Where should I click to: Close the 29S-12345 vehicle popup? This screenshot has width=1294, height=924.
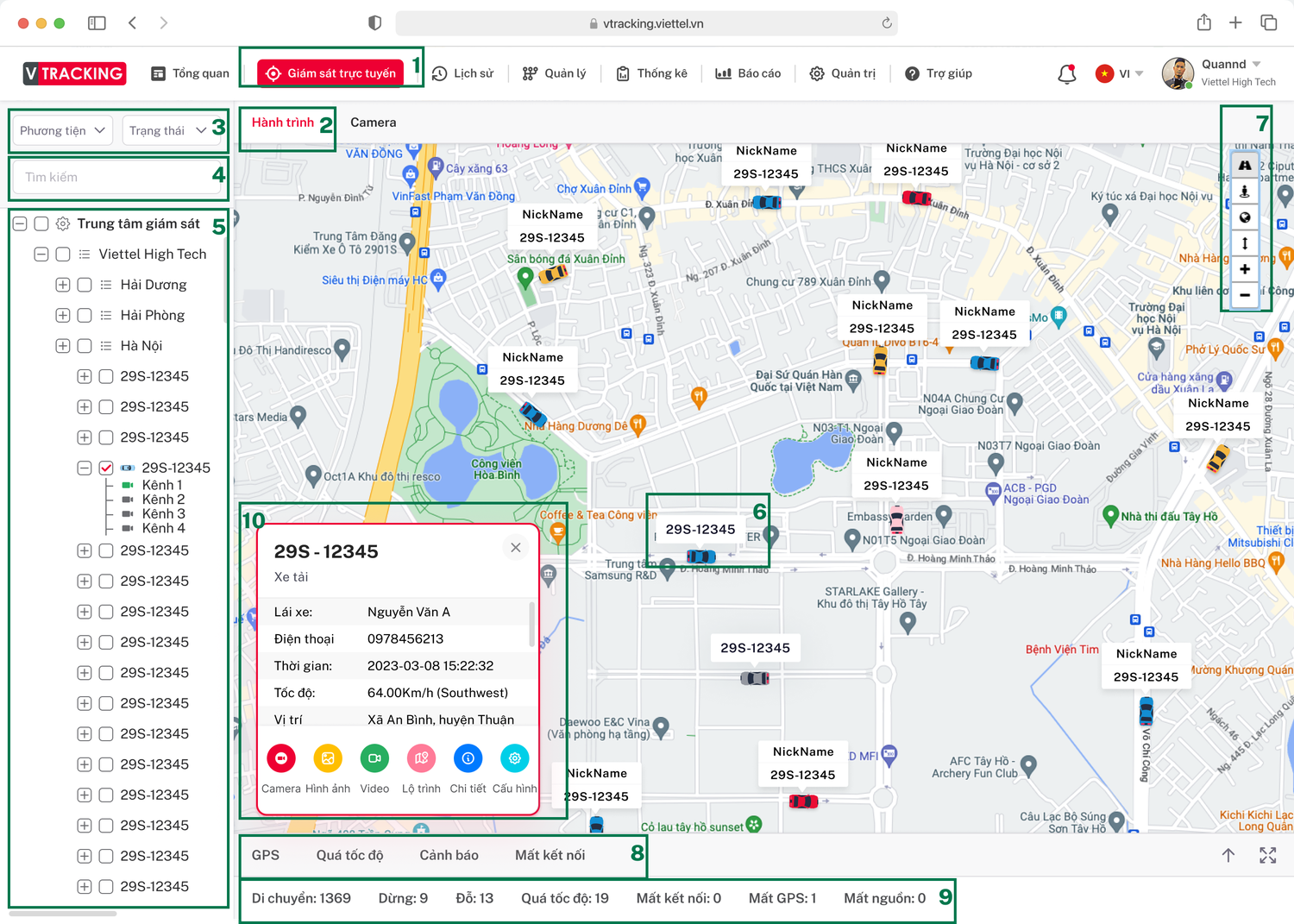515,548
